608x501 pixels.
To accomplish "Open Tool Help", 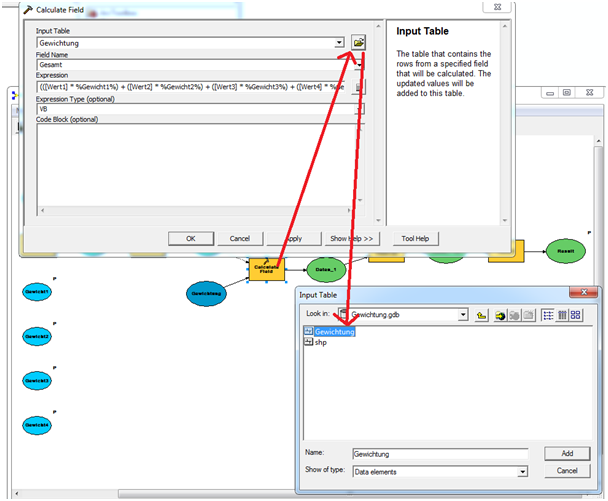I will (x=415, y=238).
